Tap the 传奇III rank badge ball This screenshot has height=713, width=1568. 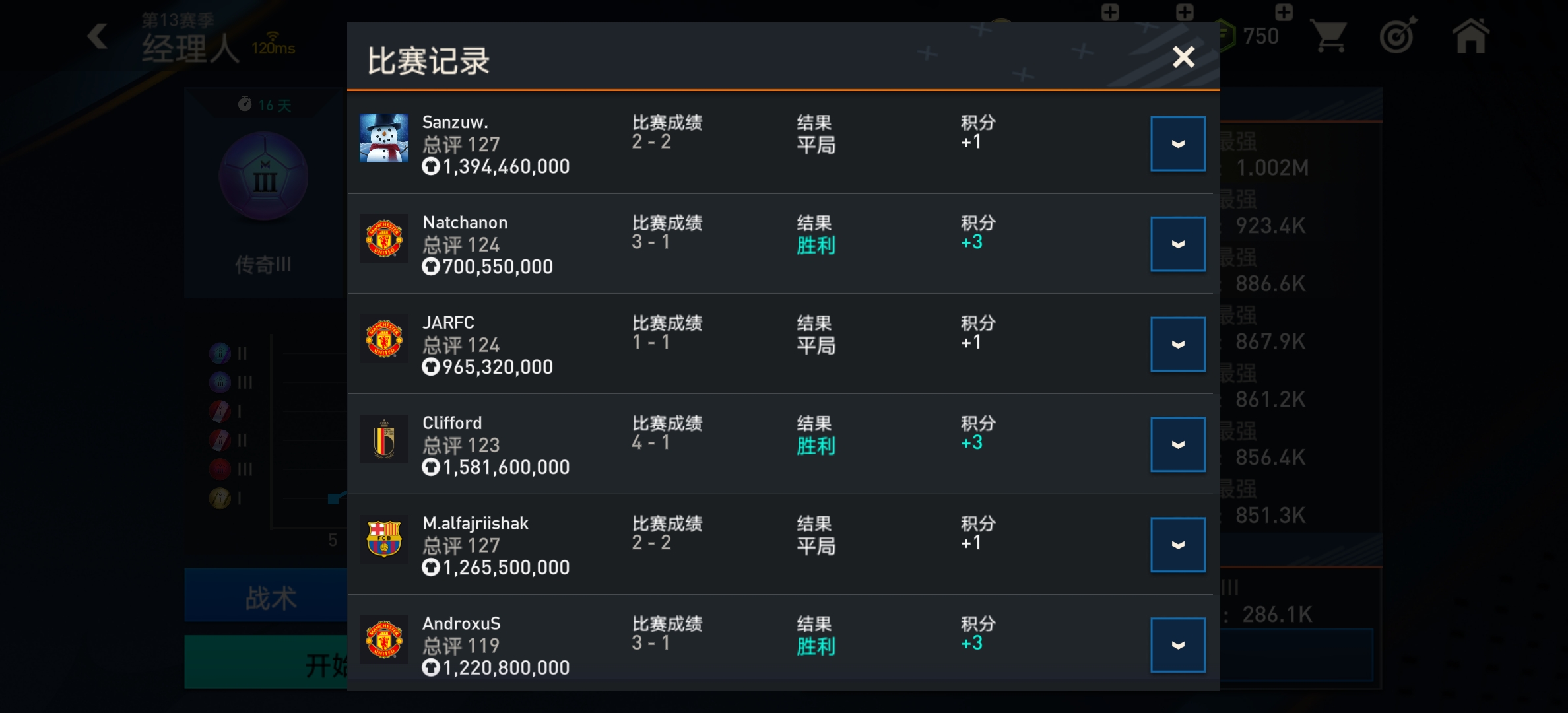264,176
